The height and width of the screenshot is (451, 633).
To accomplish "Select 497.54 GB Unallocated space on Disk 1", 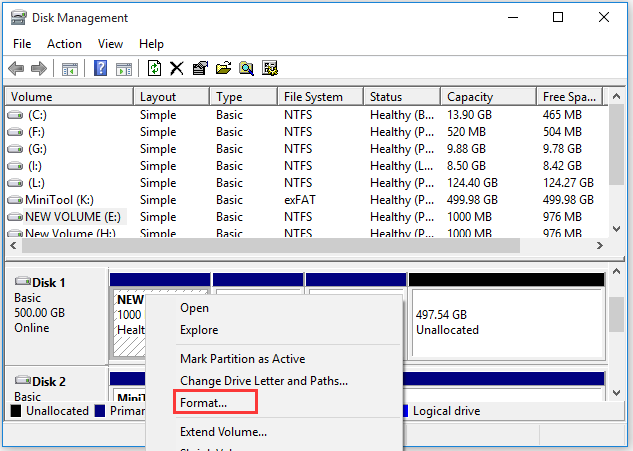I will click(507, 323).
